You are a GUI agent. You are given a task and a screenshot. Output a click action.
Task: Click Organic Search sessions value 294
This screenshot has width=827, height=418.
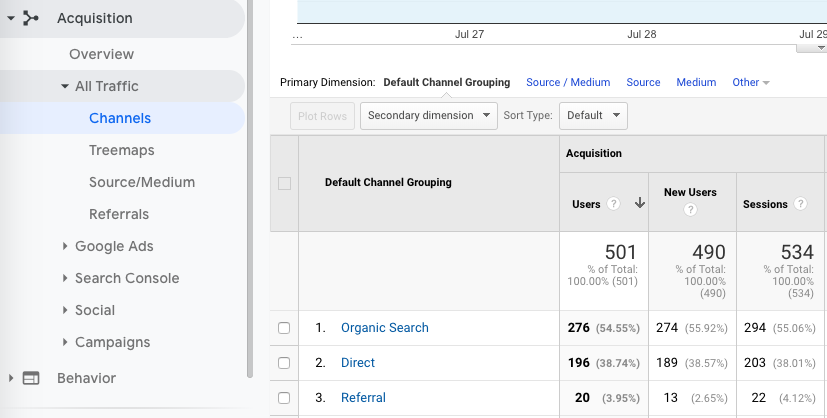755,328
